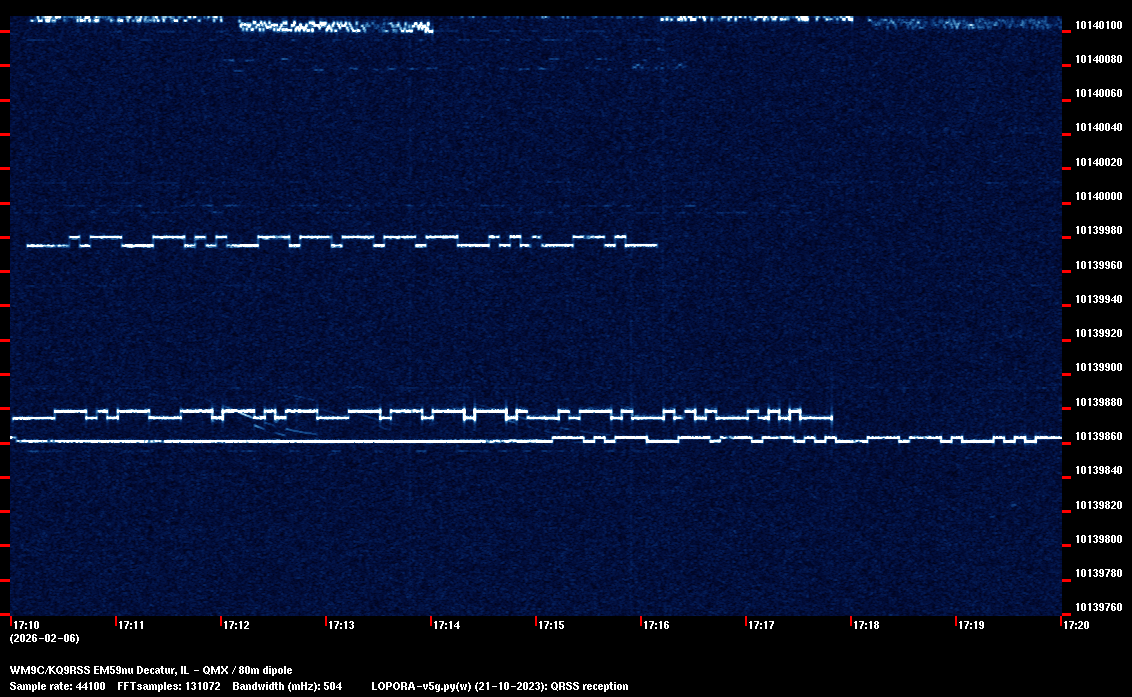Screen dimensions: 1132x697
Task: Pick the 17:18 time tick label
Action: [x=866, y=625]
